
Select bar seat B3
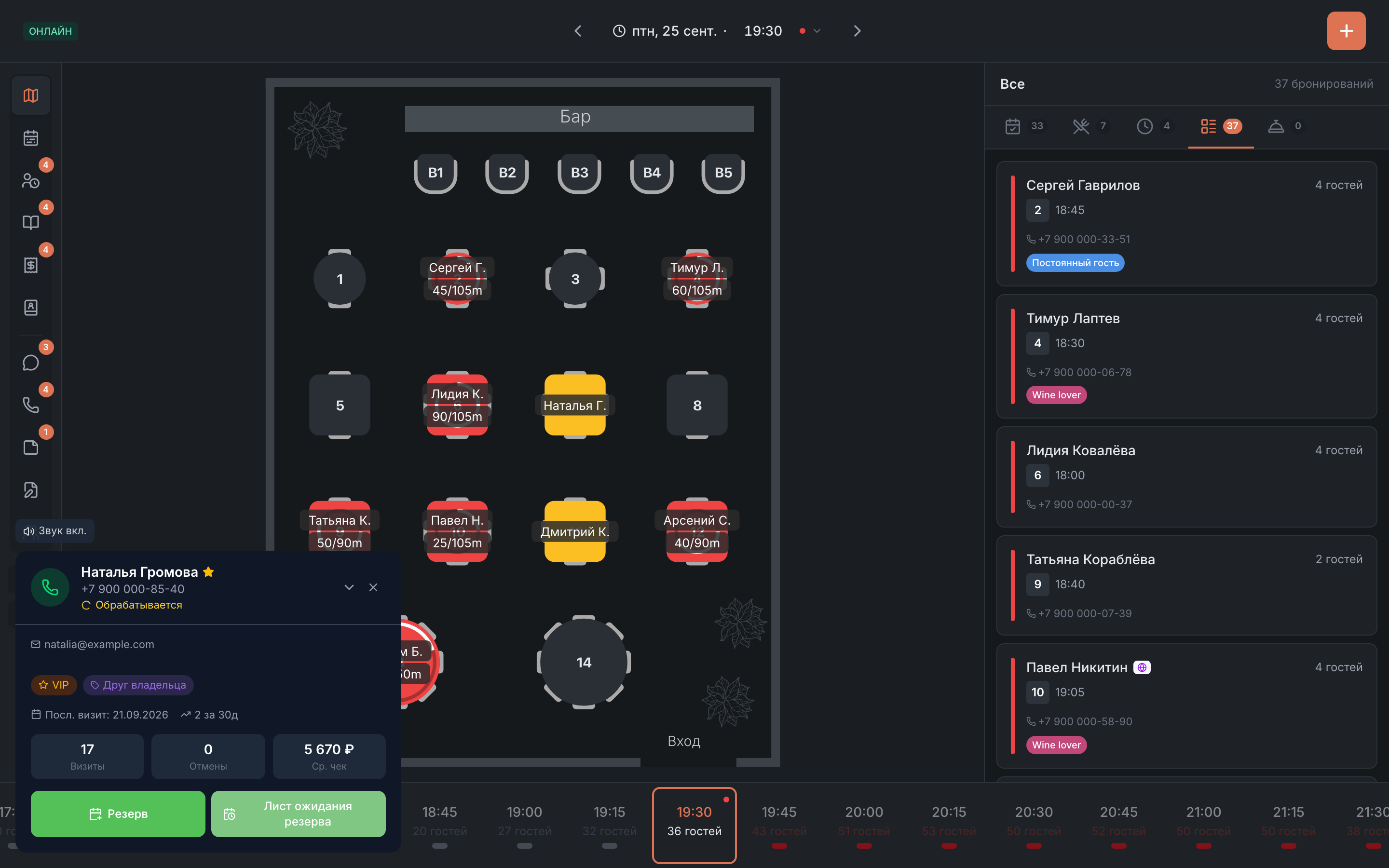(x=579, y=173)
